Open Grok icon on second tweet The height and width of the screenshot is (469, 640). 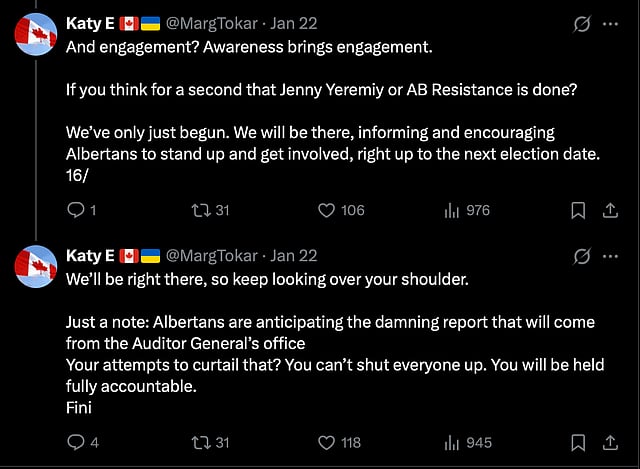pyautogui.click(x=578, y=256)
